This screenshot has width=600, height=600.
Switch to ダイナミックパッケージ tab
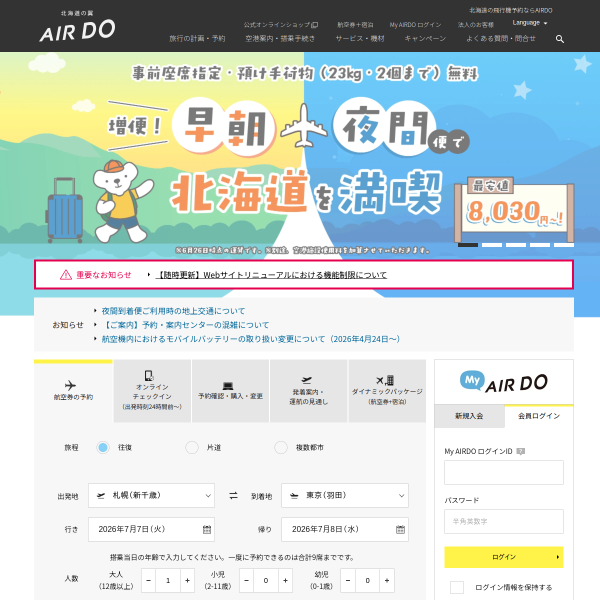pyautogui.click(x=387, y=391)
